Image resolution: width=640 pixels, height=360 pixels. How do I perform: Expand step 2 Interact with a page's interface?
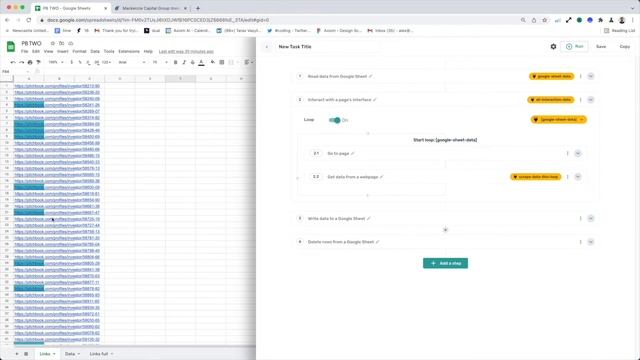[591, 100]
